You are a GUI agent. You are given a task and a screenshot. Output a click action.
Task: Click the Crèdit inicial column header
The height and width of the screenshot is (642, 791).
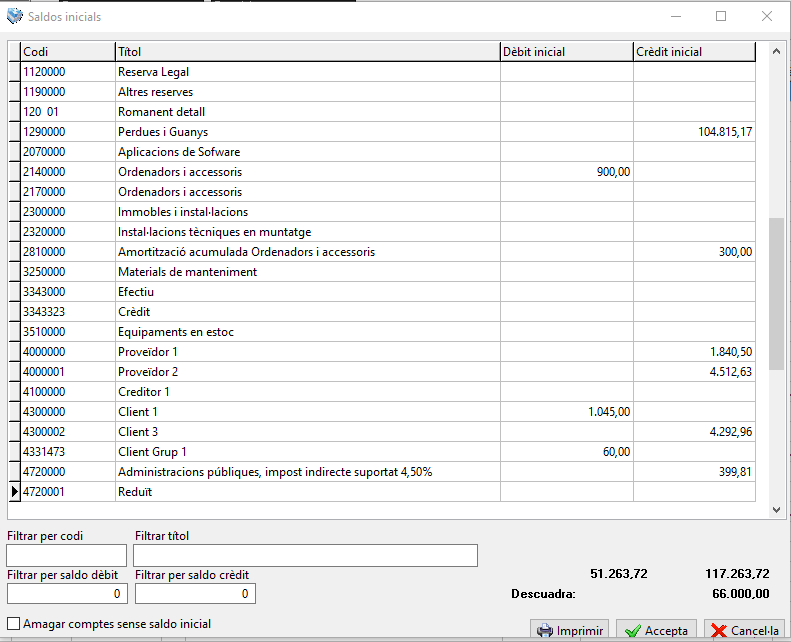(x=695, y=51)
